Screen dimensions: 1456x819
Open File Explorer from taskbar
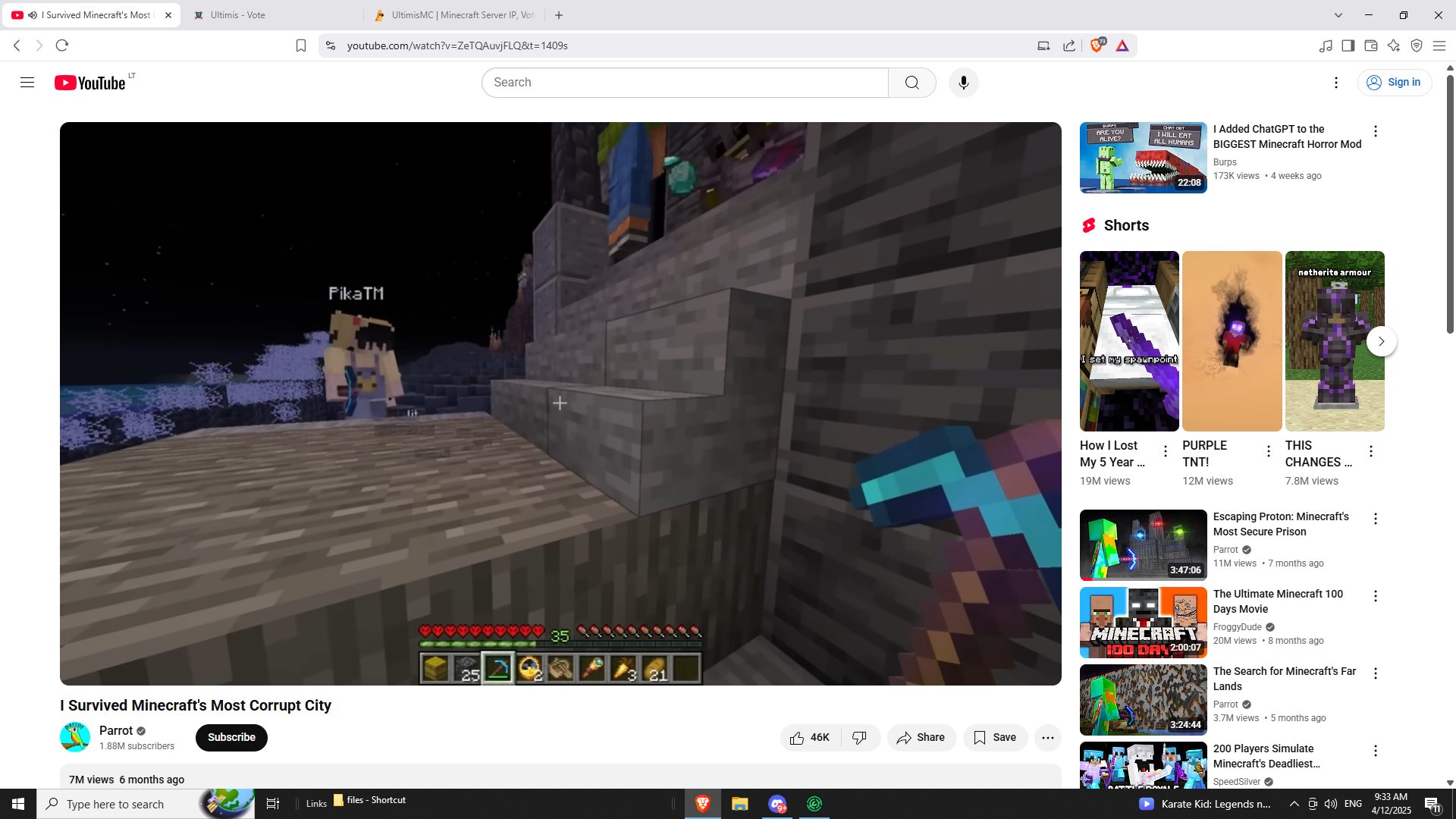pyautogui.click(x=739, y=804)
